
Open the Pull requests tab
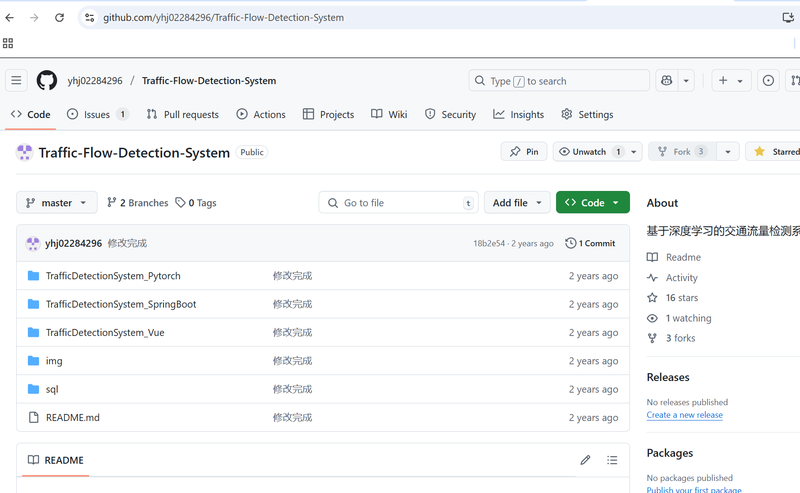(x=183, y=114)
